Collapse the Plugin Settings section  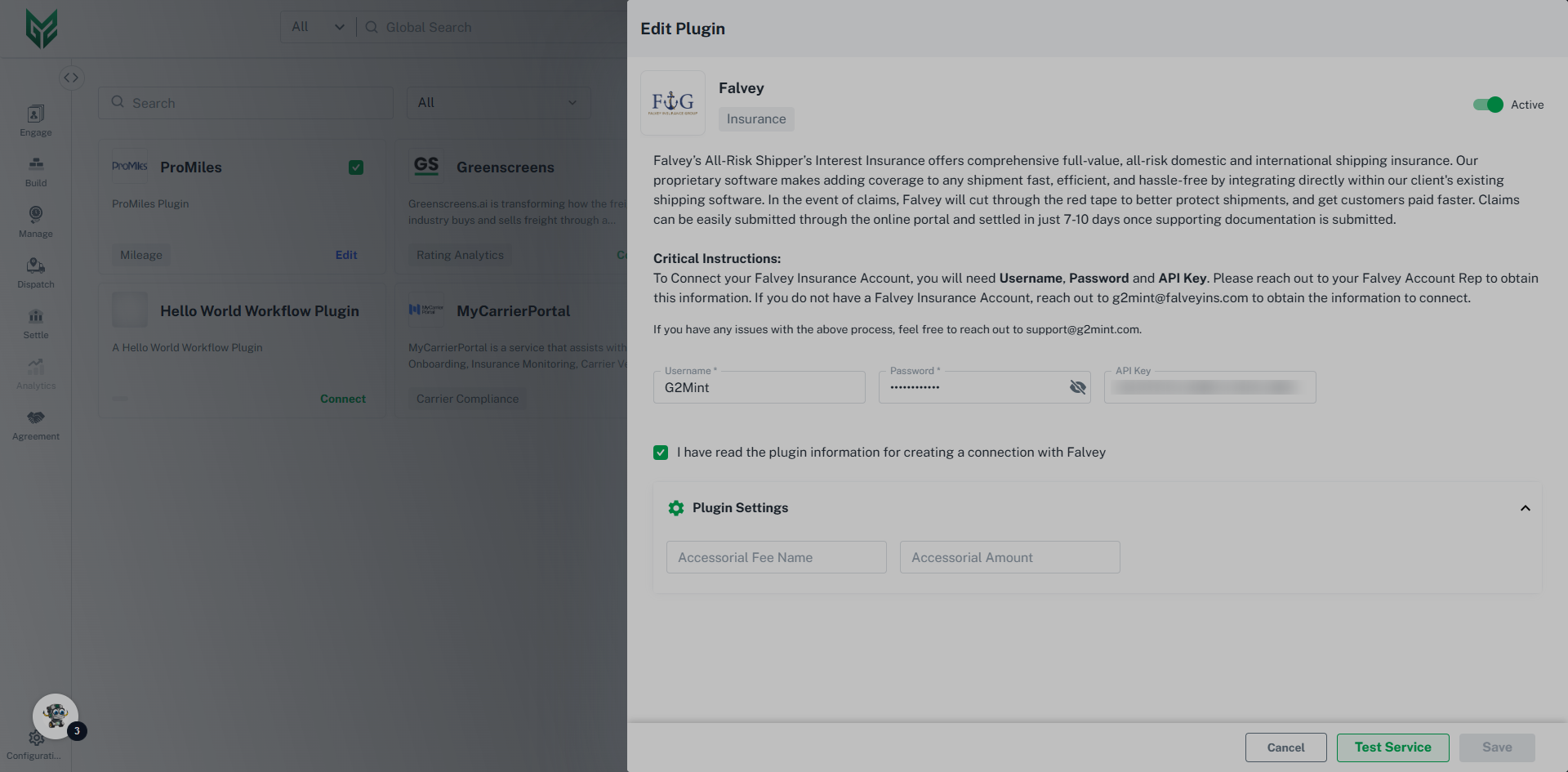point(1525,507)
